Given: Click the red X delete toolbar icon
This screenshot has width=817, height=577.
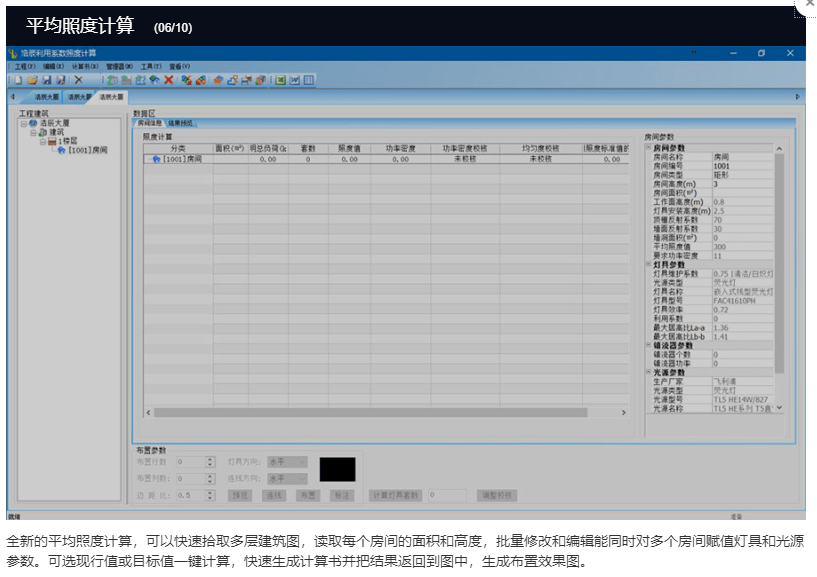Looking at the screenshot, I should [168, 80].
